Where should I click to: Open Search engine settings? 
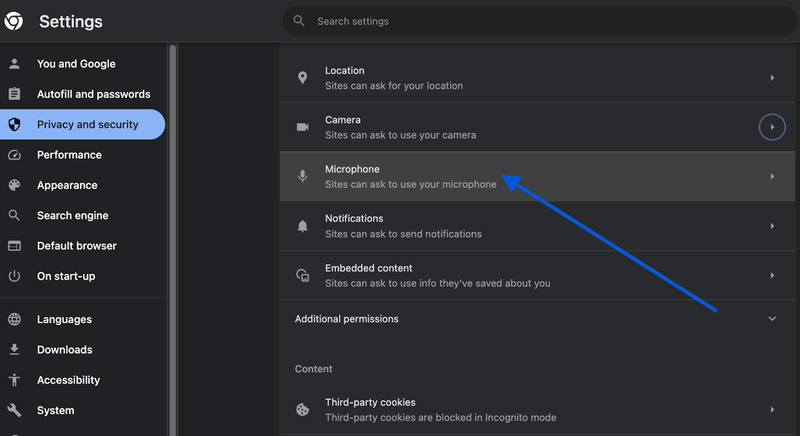83,215
